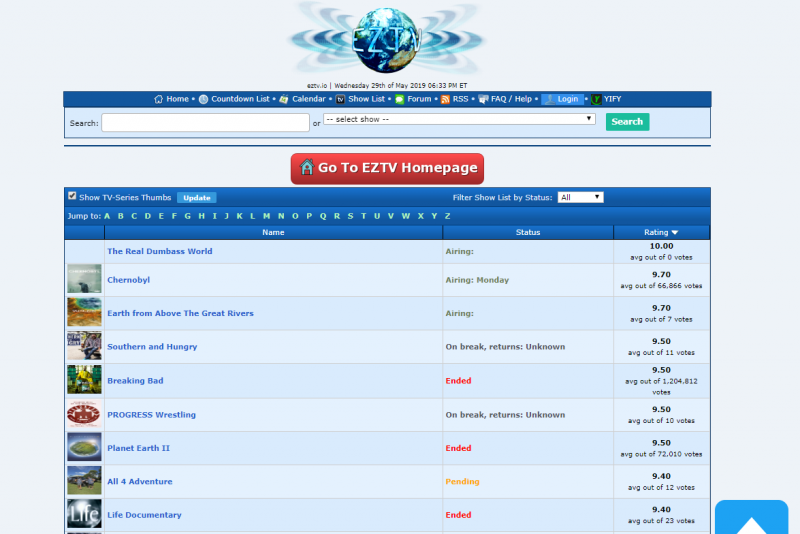
Task: Click the orange RSS feed icon
Action: [x=445, y=99]
